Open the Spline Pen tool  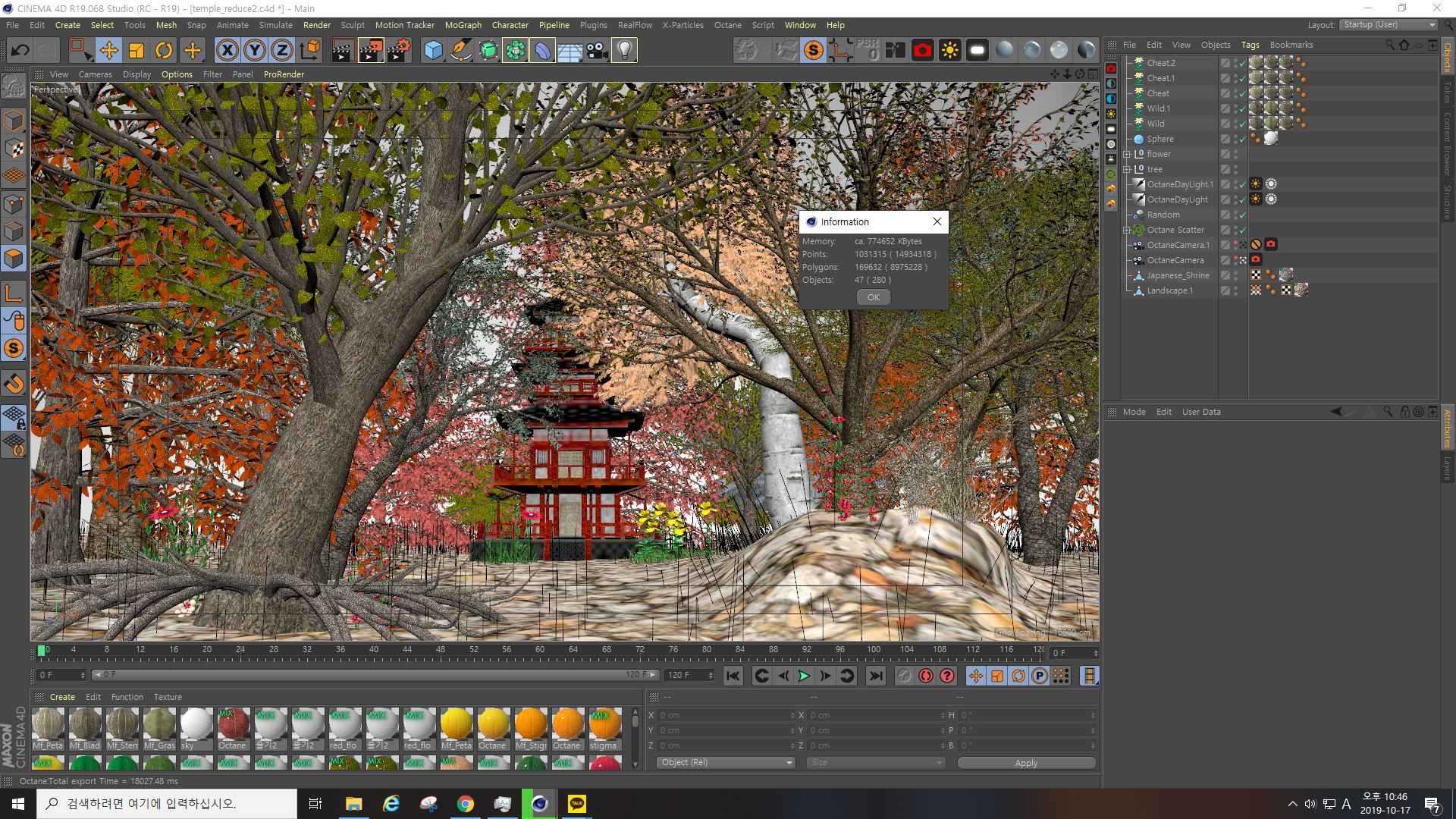[460, 51]
